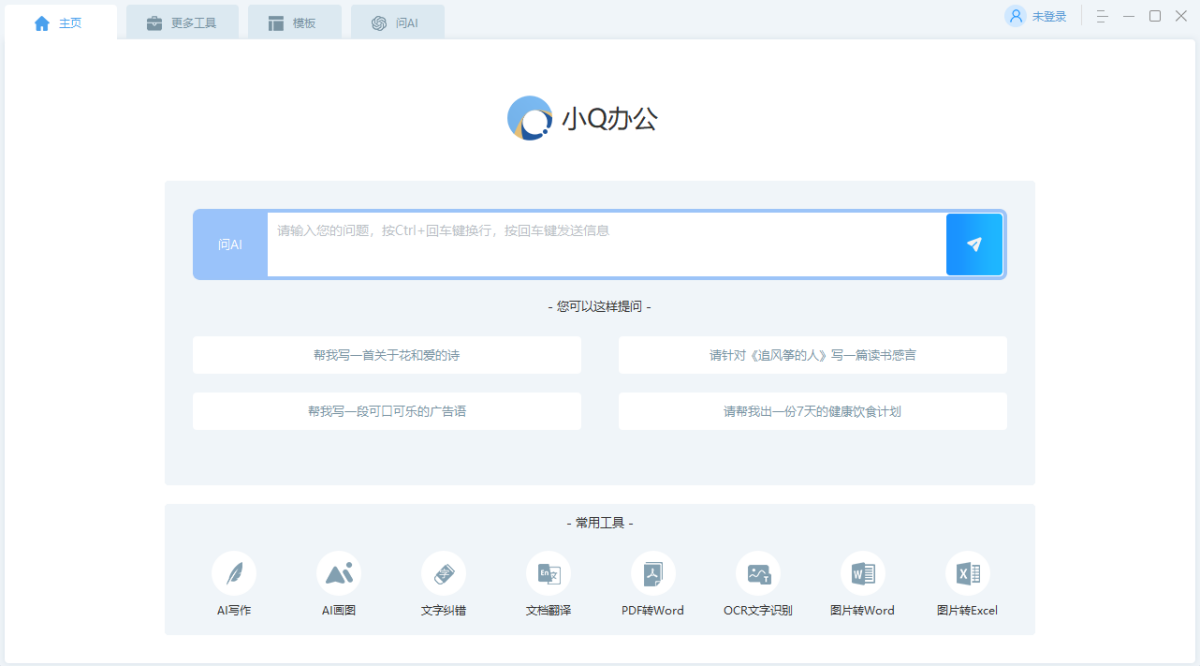The image size is (1200, 666).
Task: Start the OCR文字识别 tool
Action: (758, 574)
